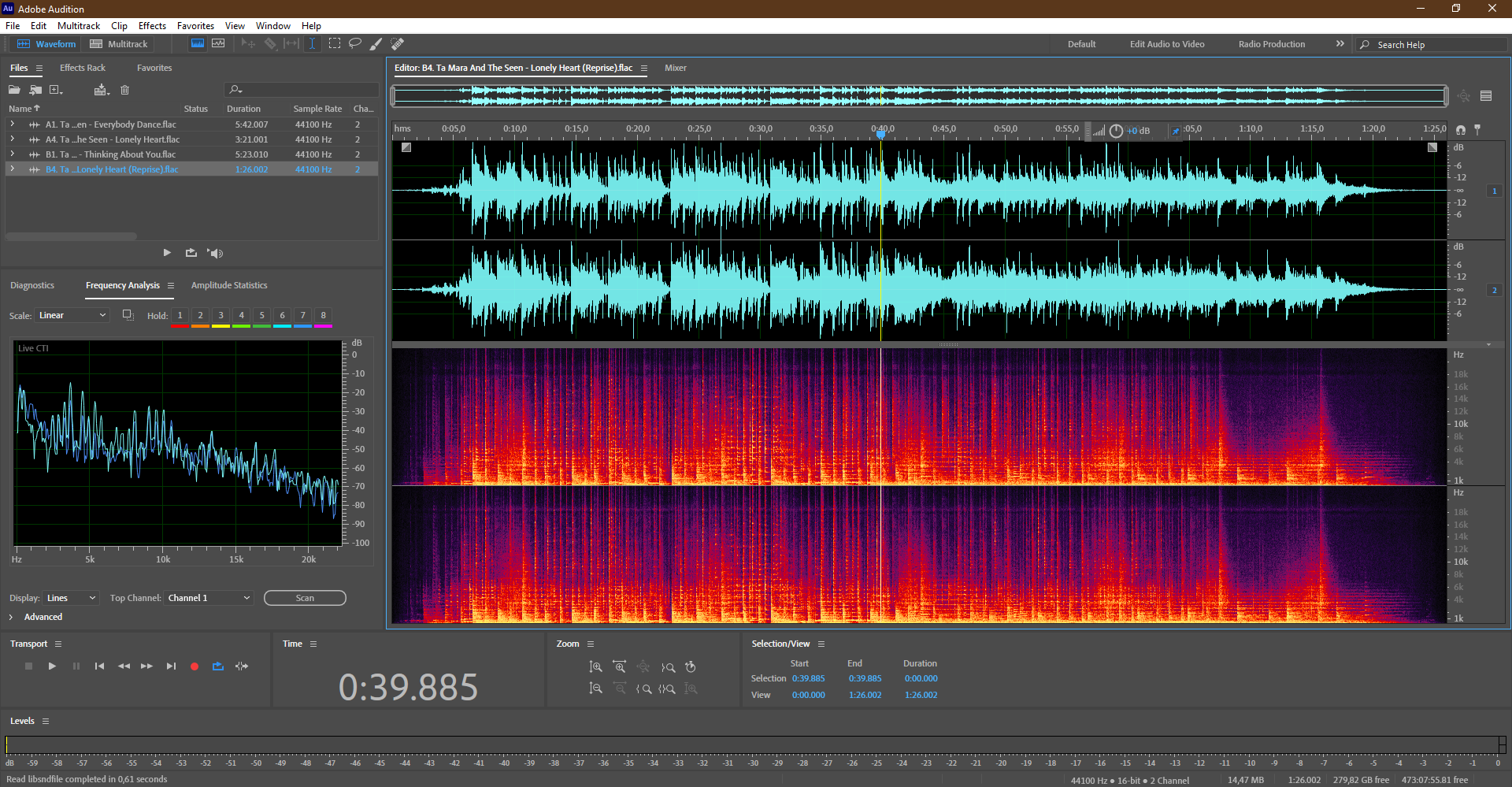Select the Lasso Selection tool

tap(355, 44)
